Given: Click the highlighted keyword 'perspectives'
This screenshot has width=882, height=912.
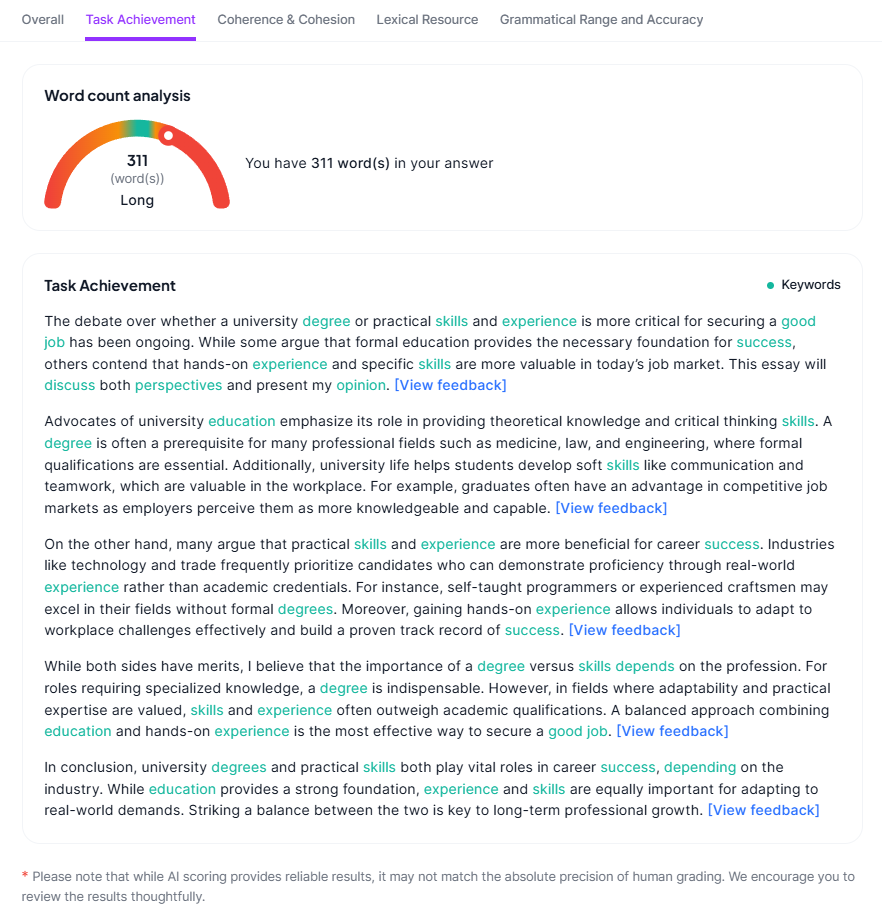Looking at the screenshot, I should pyautogui.click(x=178, y=385).
